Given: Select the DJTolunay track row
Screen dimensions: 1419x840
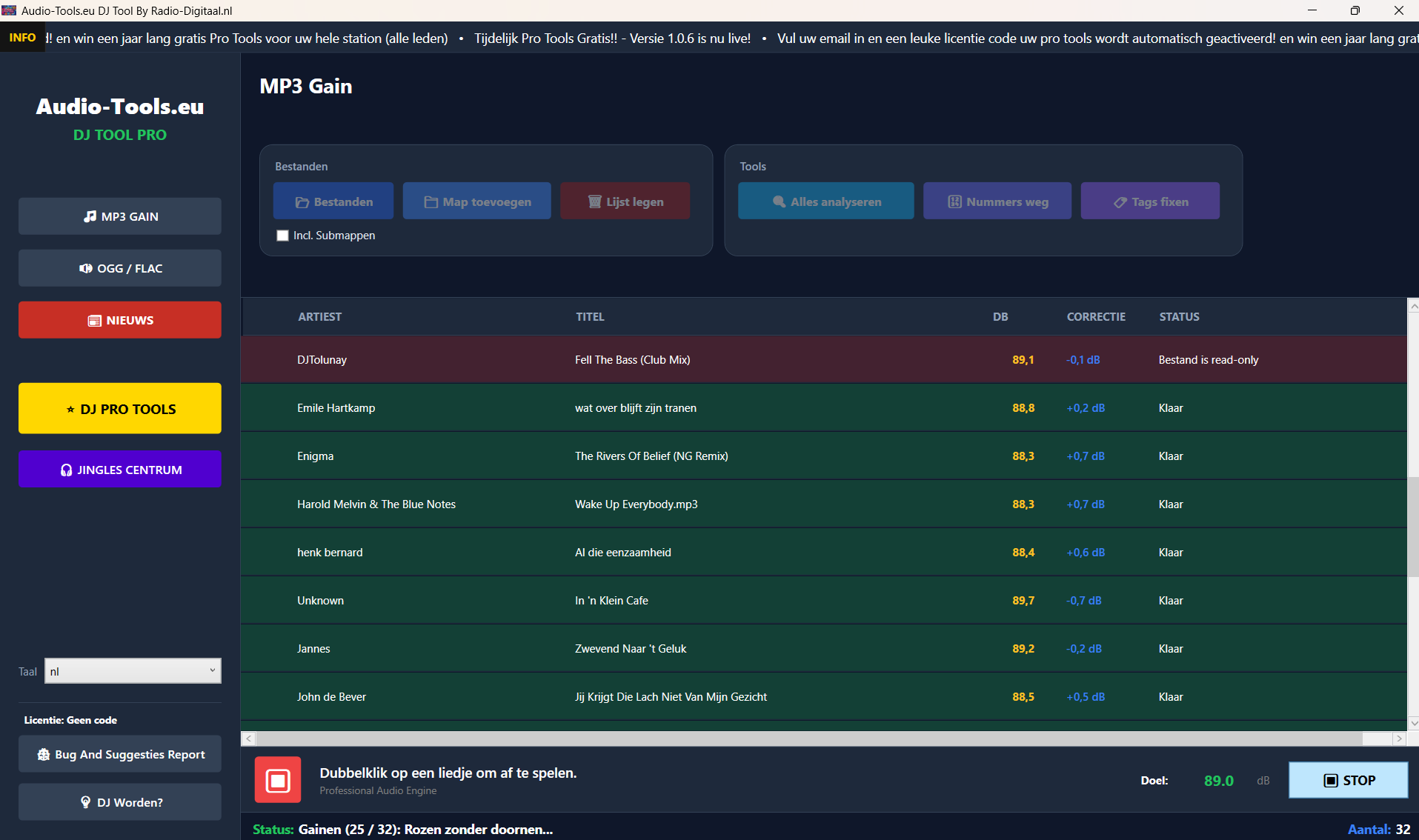Looking at the screenshot, I should (824, 360).
